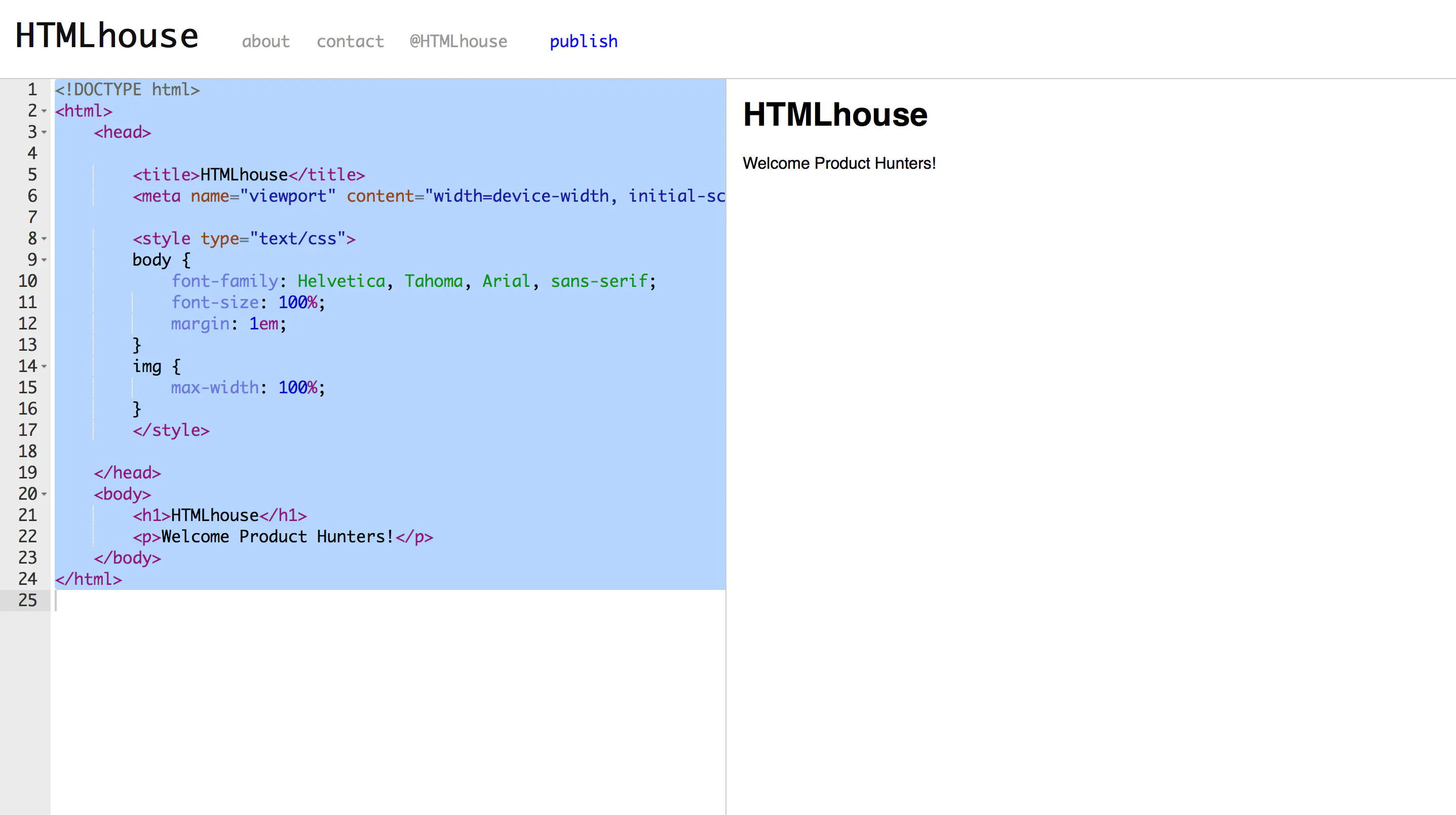Click the HTMLhouse logo in the header
Image resolution: width=1456 pixels, height=815 pixels.
(x=107, y=36)
